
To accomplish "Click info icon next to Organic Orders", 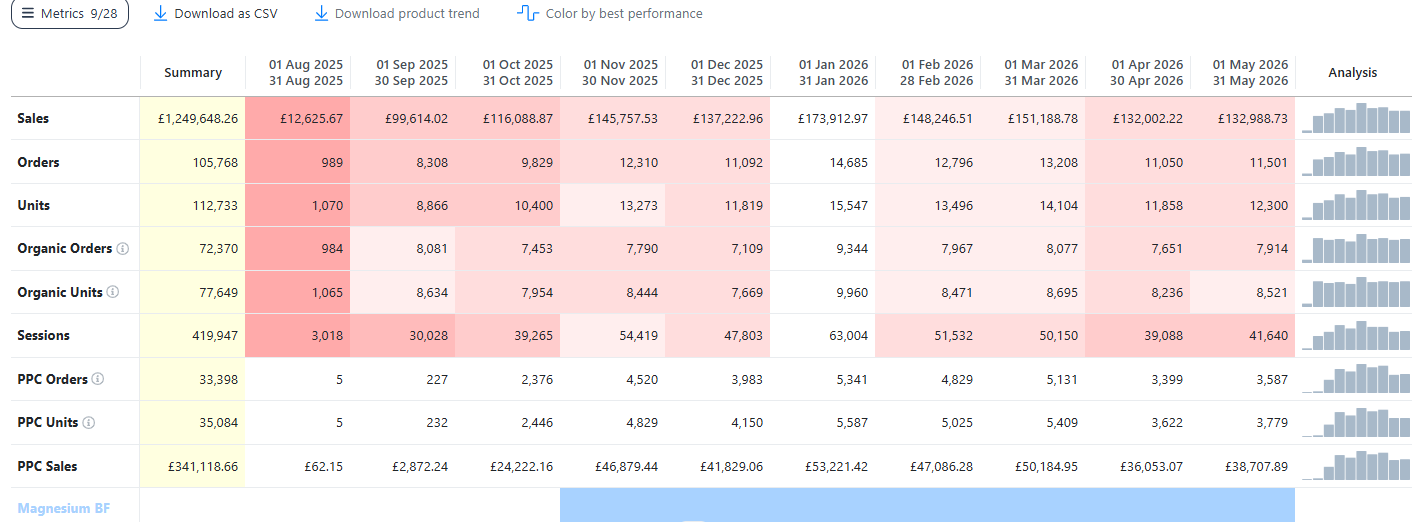I will pos(123,249).
